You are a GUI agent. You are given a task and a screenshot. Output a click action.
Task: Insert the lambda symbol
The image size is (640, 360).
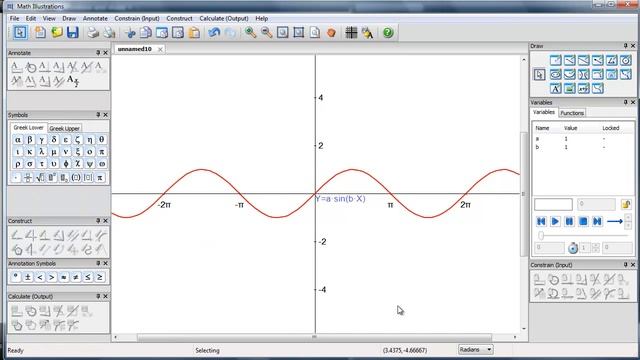pos(42,151)
